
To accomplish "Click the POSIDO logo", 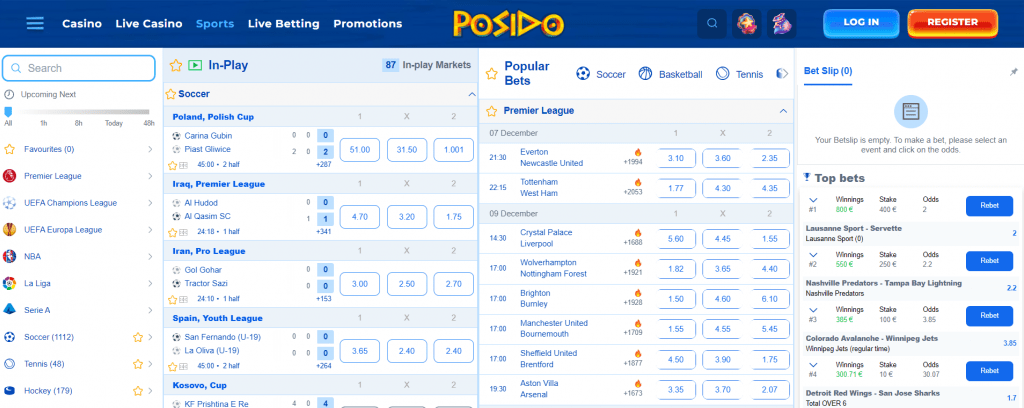I will (509, 23).
